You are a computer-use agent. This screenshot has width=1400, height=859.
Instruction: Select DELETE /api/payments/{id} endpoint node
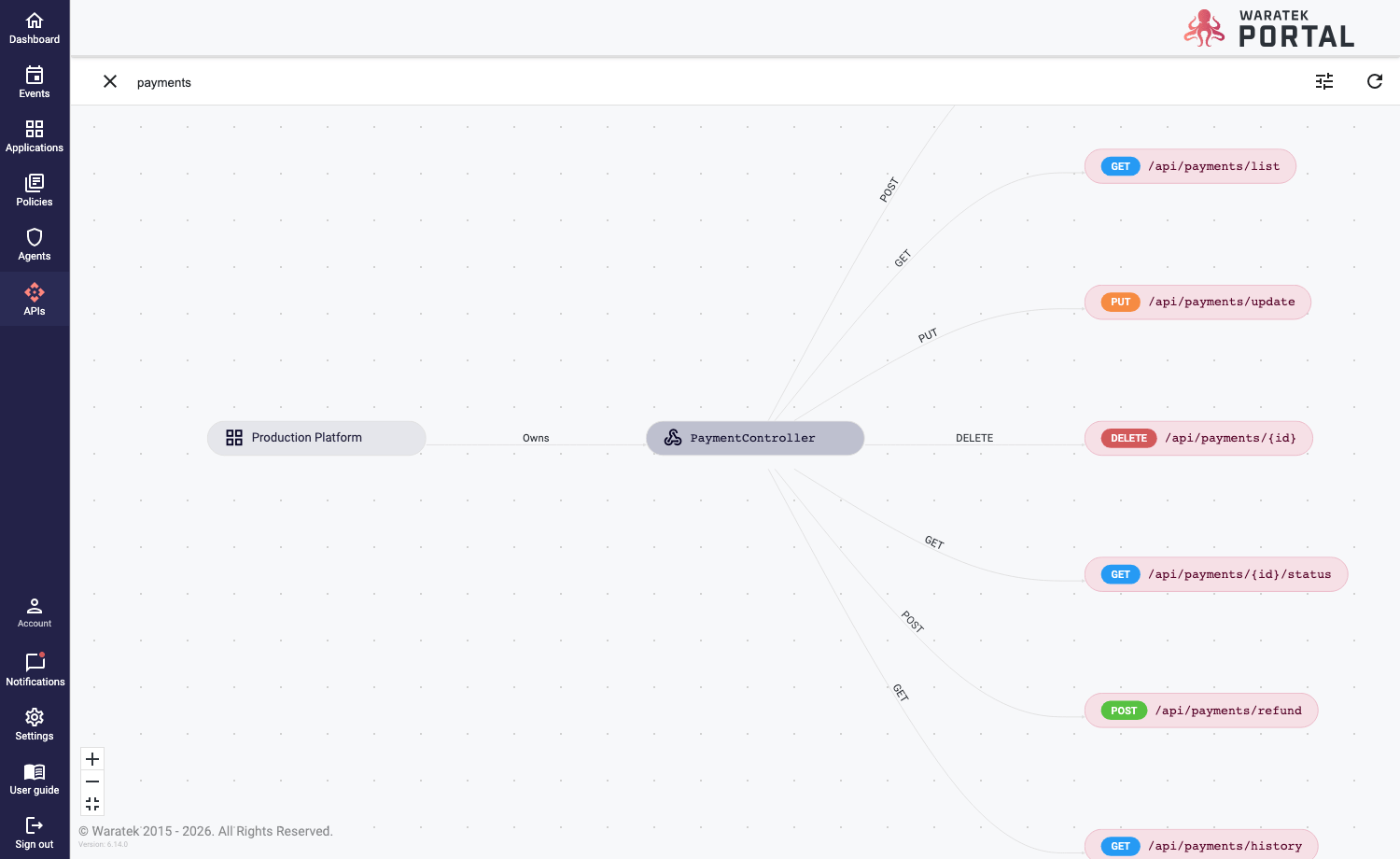coord(1198,438)
